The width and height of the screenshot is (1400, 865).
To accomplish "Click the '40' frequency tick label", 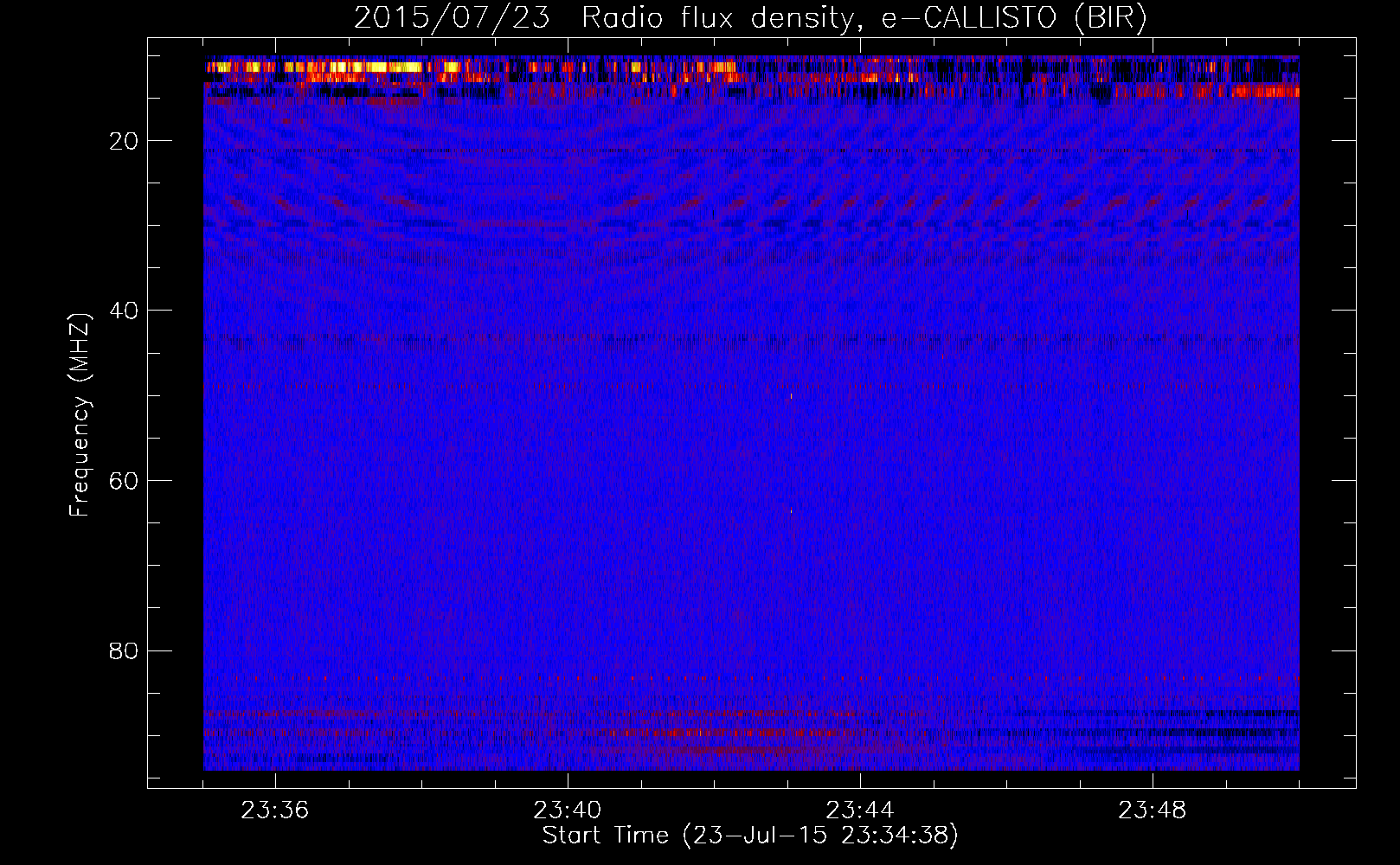I will pos(125,311).
